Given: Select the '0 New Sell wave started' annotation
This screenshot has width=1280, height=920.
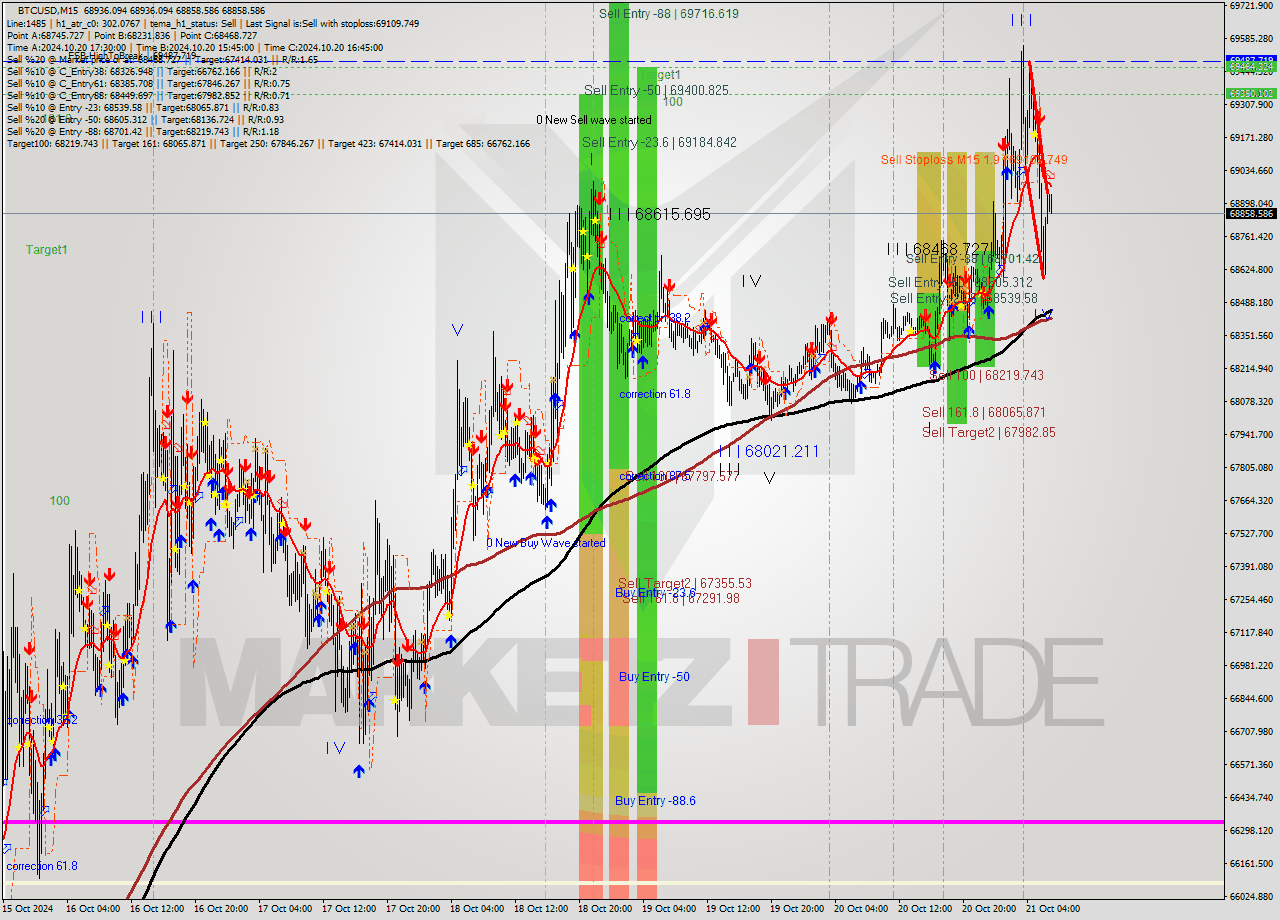Looking at the screenshot, I should click(x=593, y=120).
